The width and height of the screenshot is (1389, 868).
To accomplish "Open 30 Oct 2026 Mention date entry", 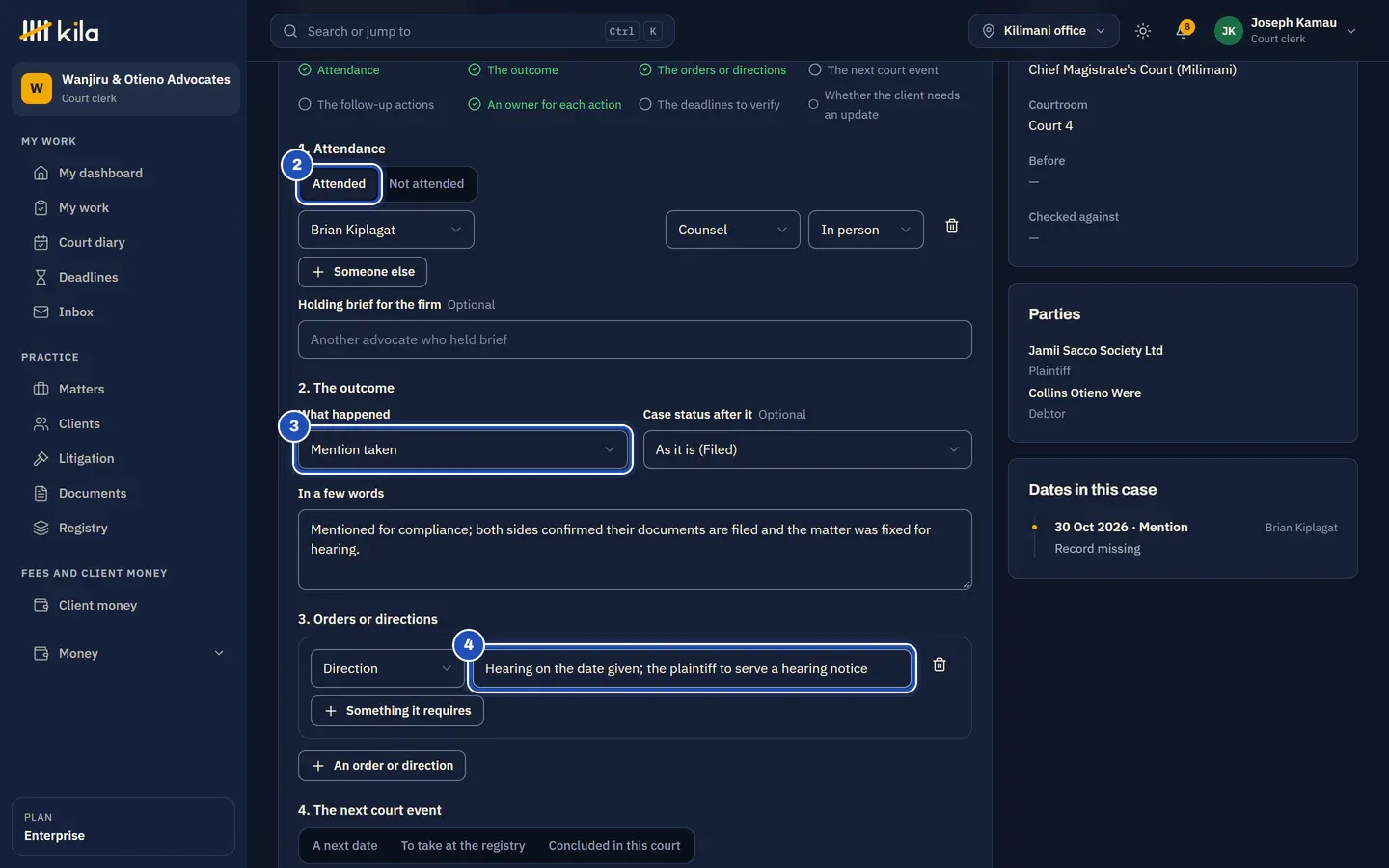I will point(1121,527).
